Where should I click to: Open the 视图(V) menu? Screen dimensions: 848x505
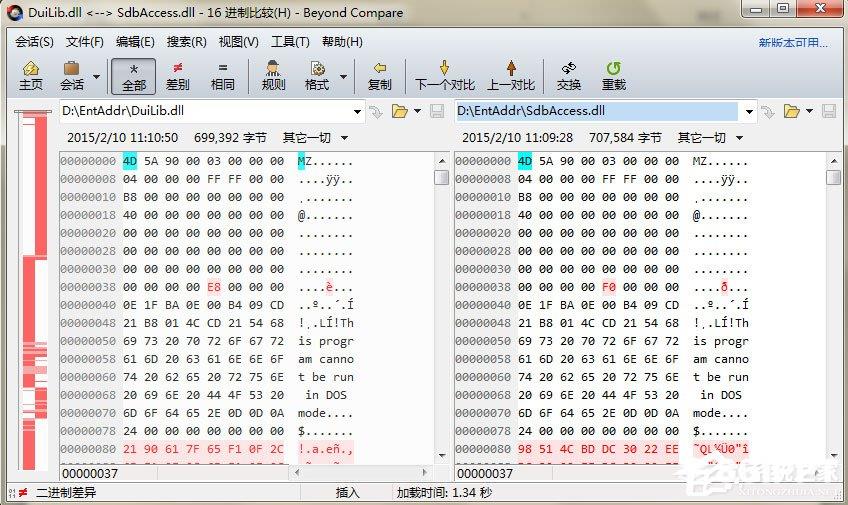pyautogui.click(x=238, y=42)
